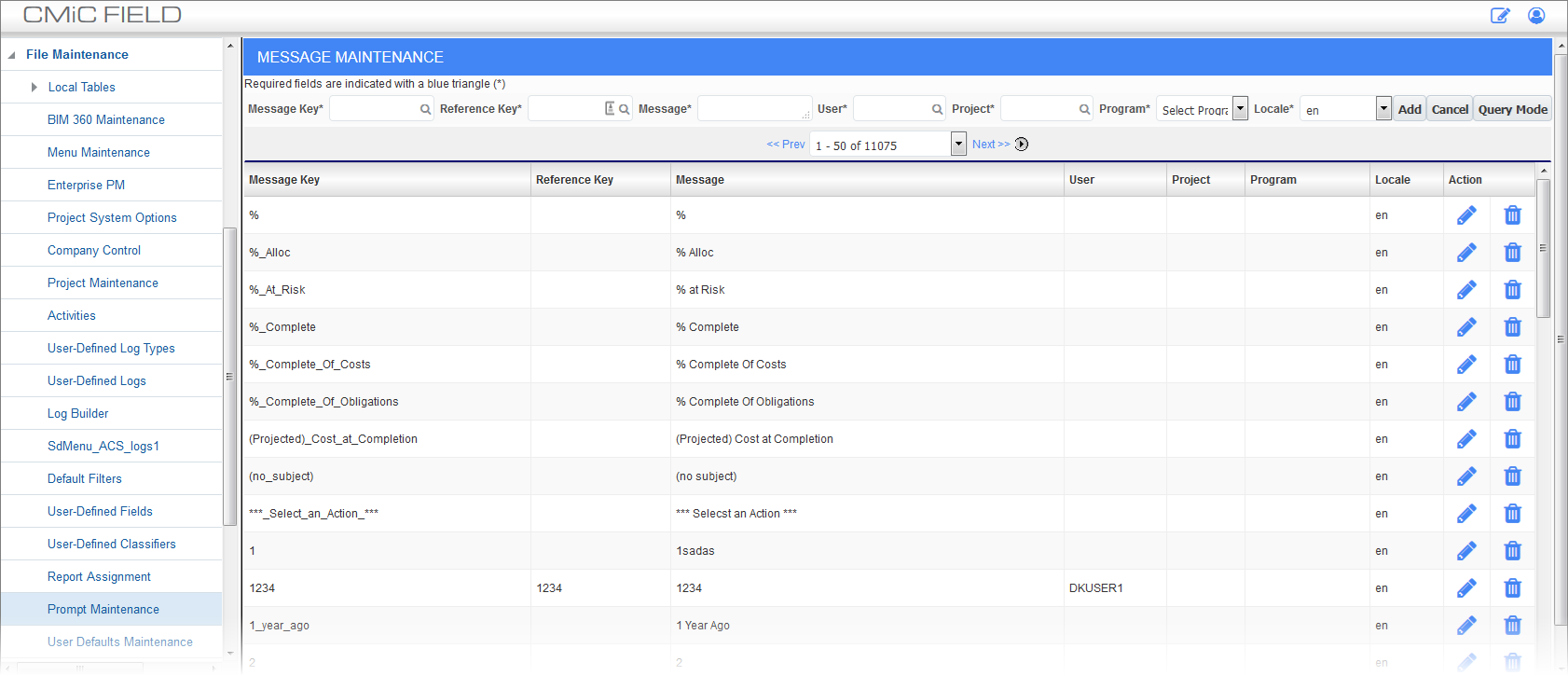Image resolution: width=1568 pixels, height=676 pixels.
Task: Edit the %_At_Risk message row
Action: [x=1466, y=290]
